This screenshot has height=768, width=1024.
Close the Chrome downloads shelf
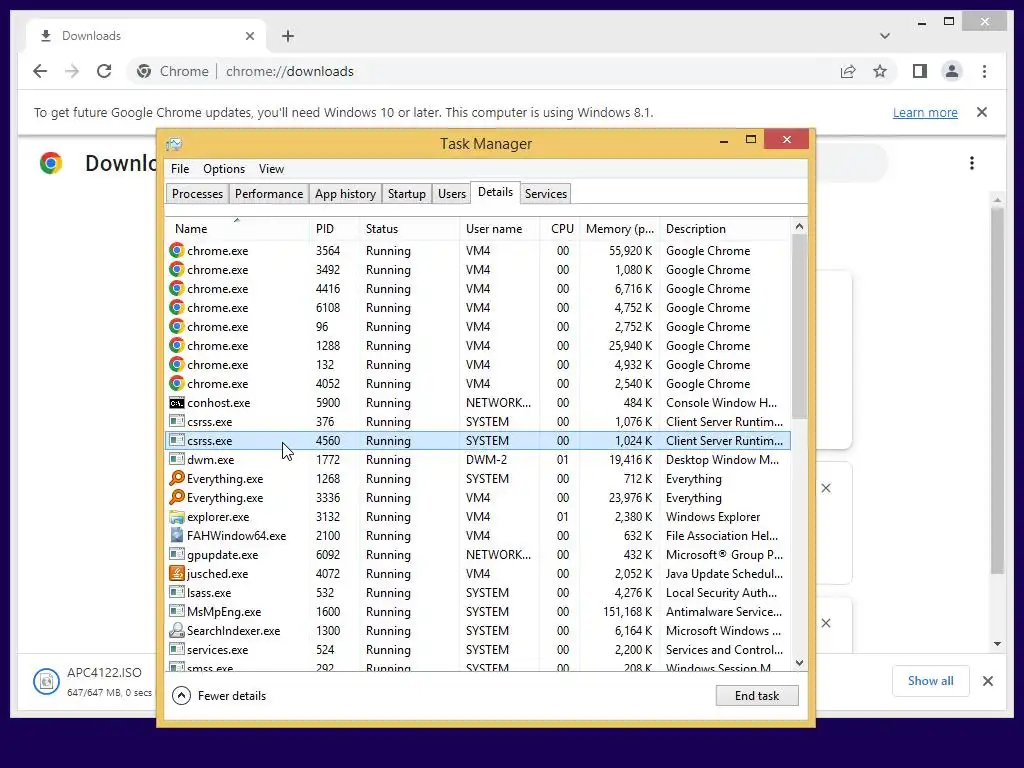point(988,681)
